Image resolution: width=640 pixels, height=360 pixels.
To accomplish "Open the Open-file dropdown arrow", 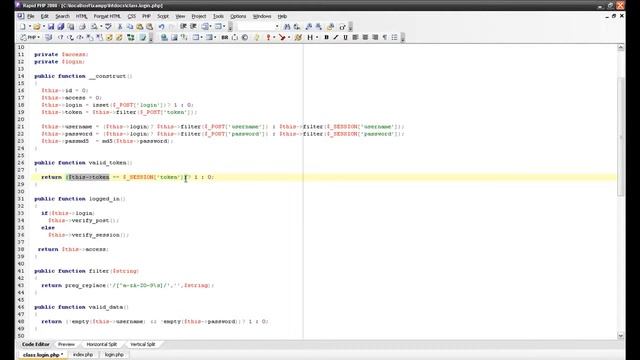I will (44, 27).
